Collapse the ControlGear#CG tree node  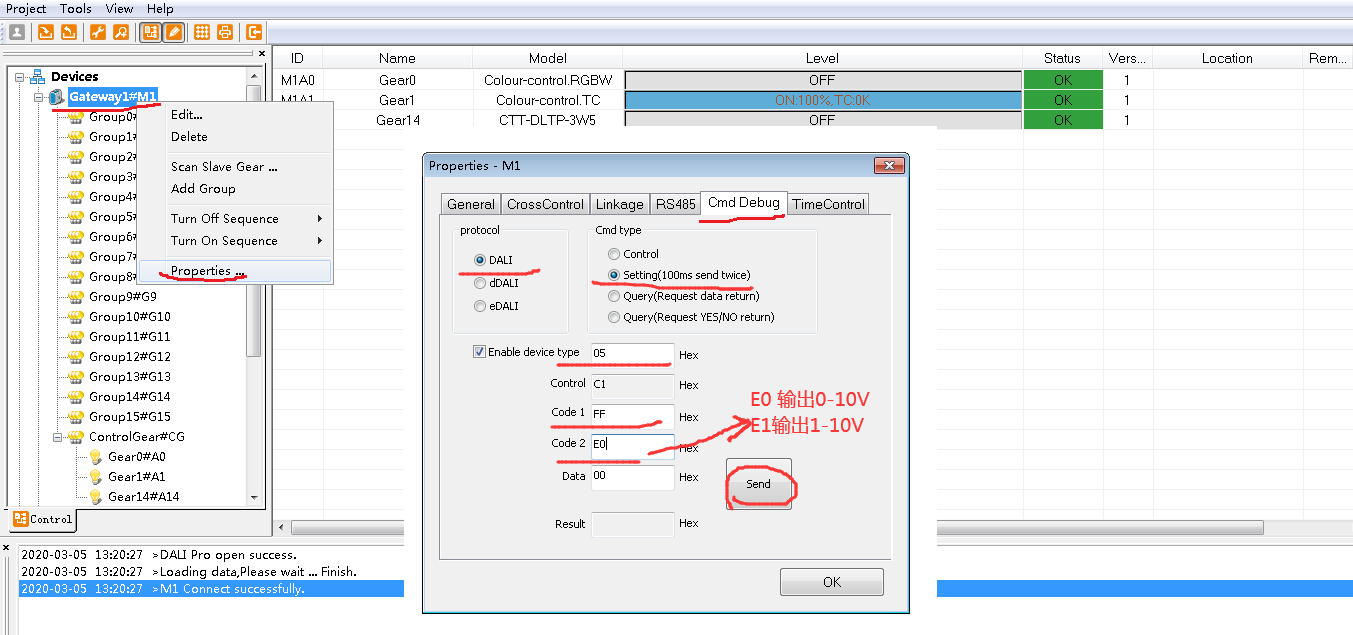coord(59,437)
